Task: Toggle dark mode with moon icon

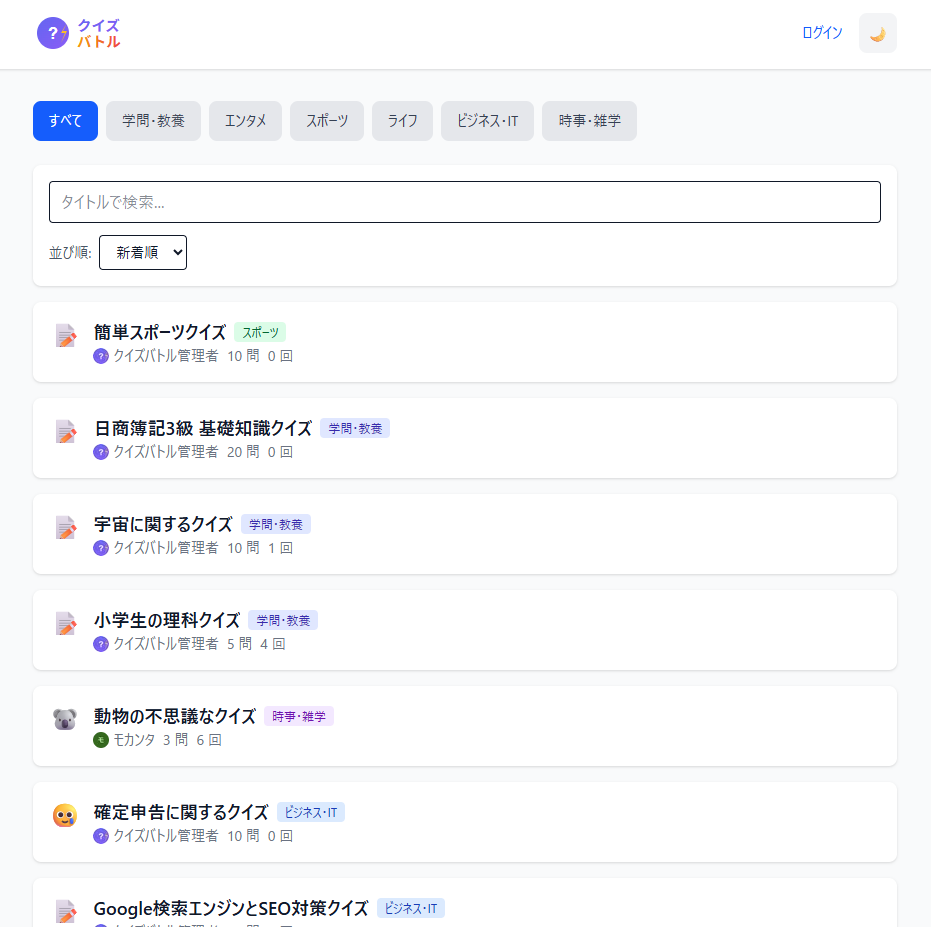Action: tap(877, 33)
